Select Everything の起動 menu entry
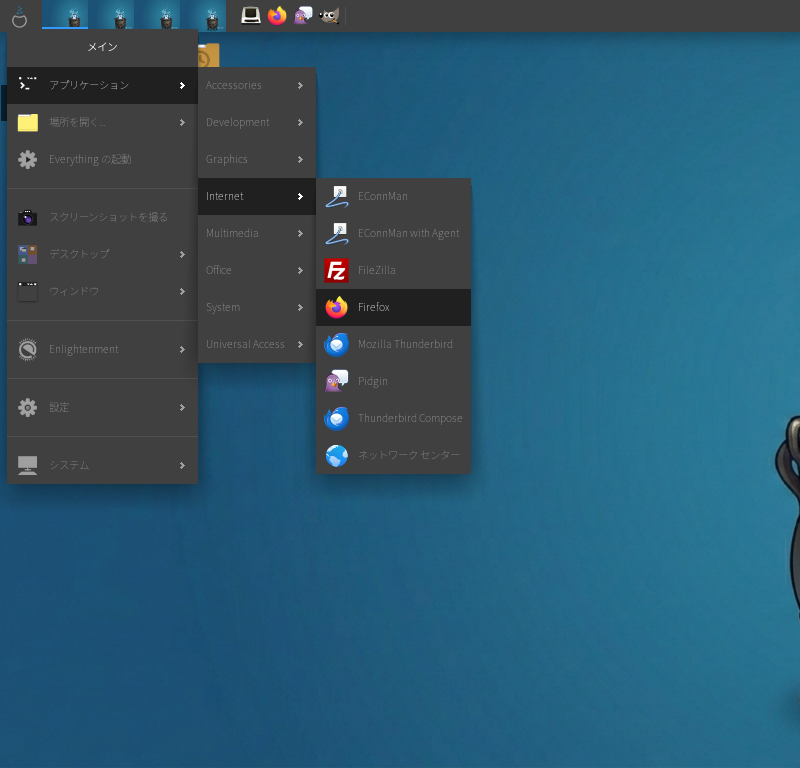 click(103, 159)
